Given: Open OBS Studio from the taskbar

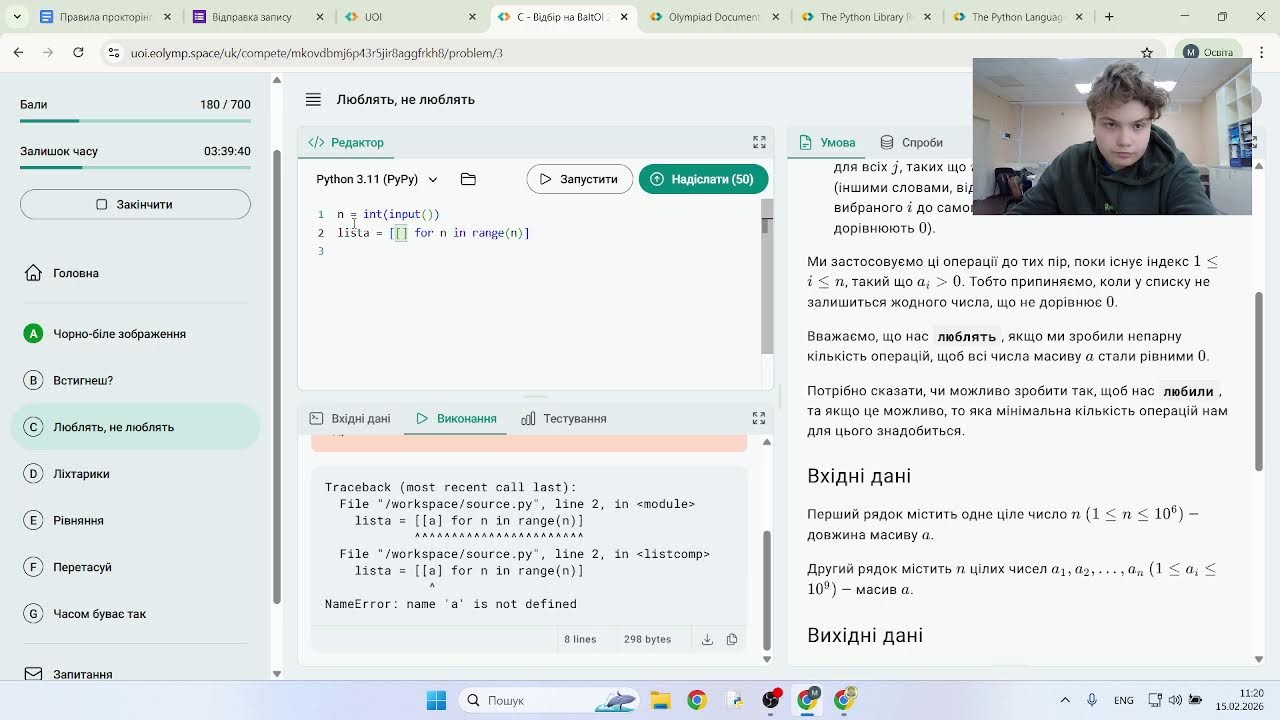Looking at the screenshot, I should click(x=771, y=700).
